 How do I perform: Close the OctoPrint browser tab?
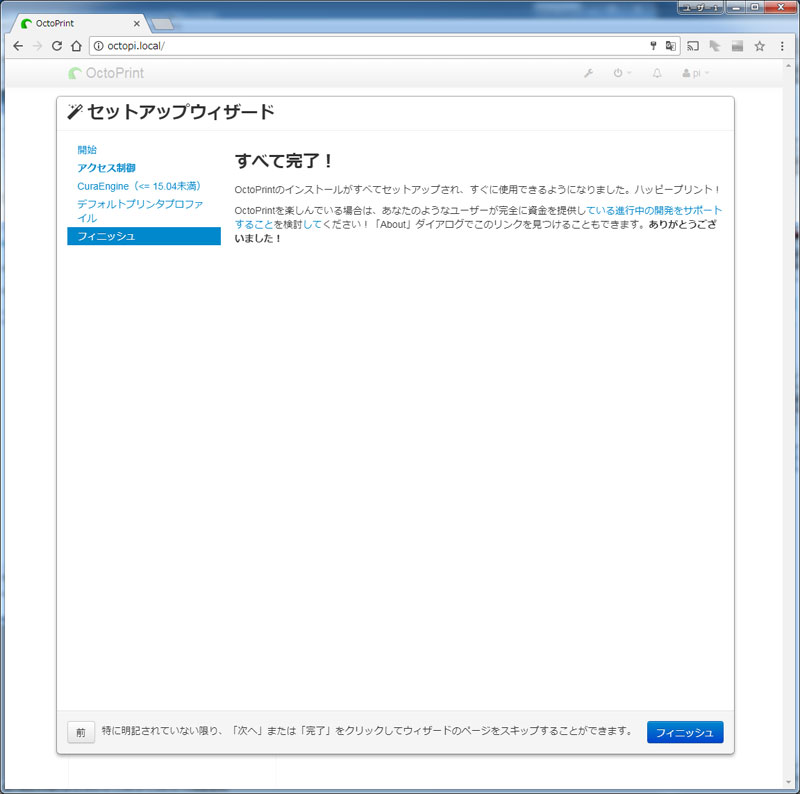pyautogui.click(x=137, y=23)
